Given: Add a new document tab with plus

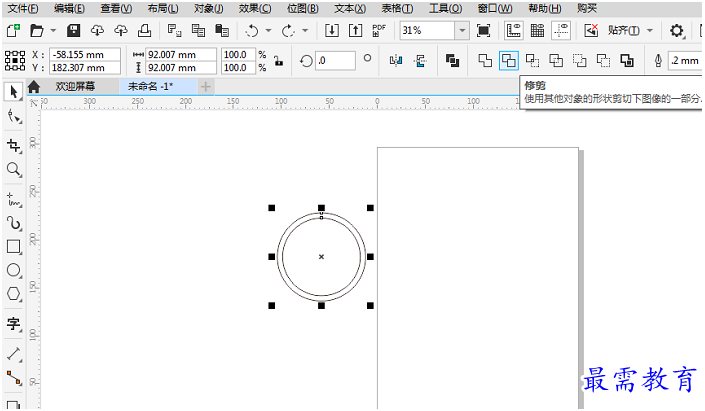Looking at the screenshot, I should [x=205, y=86].
